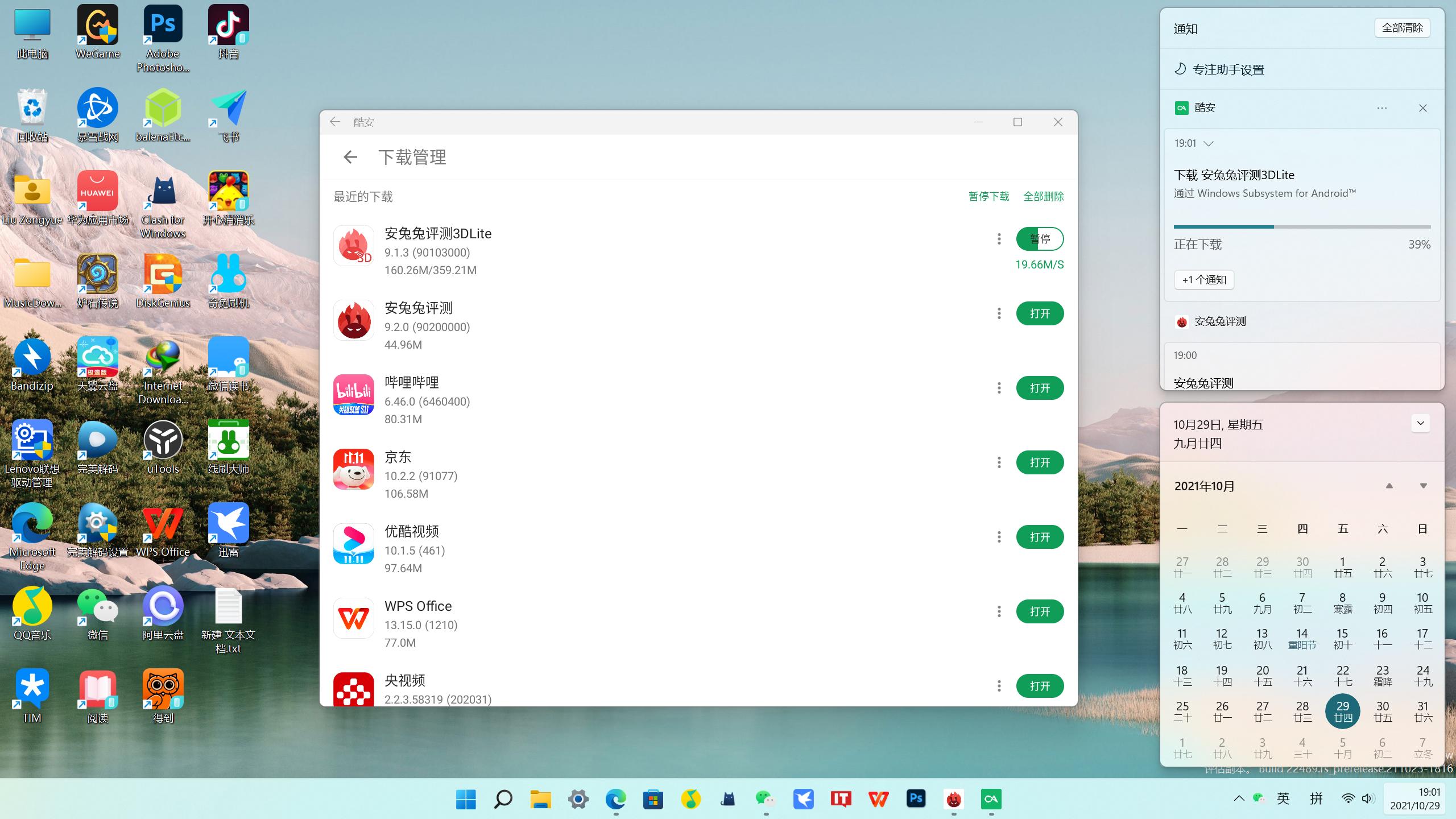Pause the 安兔兔评测3DLite download with 暂停 button
Screen dimensions: 1456x819
(1040, 239)
